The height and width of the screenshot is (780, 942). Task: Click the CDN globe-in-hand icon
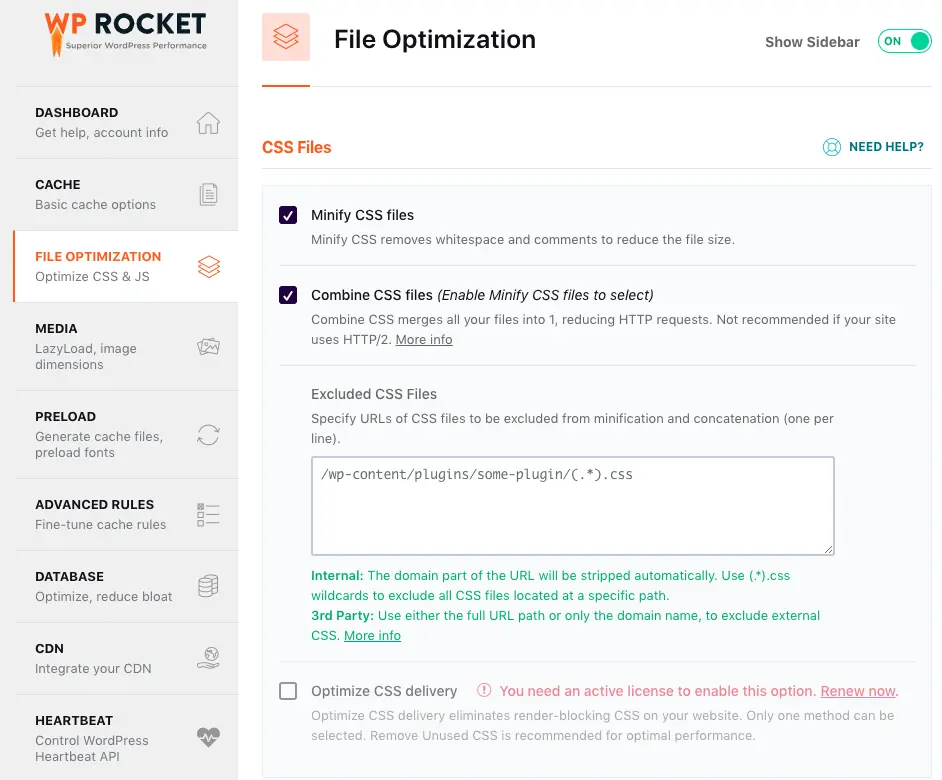tap(208, 659)
